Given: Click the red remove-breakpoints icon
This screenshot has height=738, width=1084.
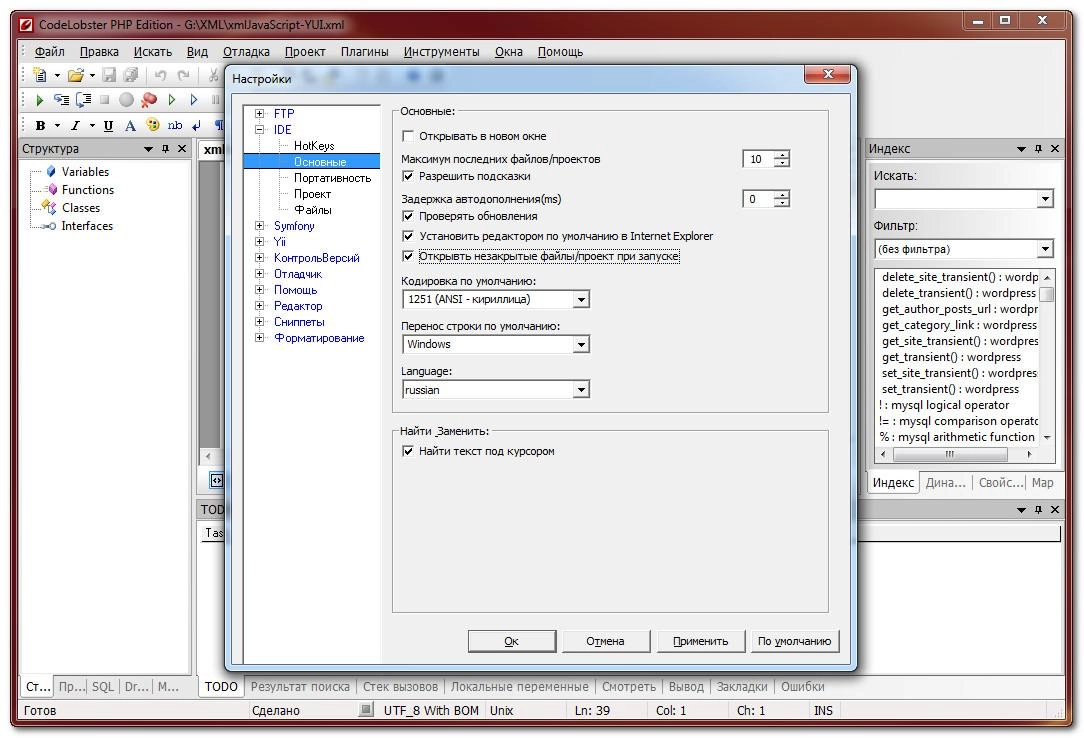Looking at the screenshot, I should point(149,100).
